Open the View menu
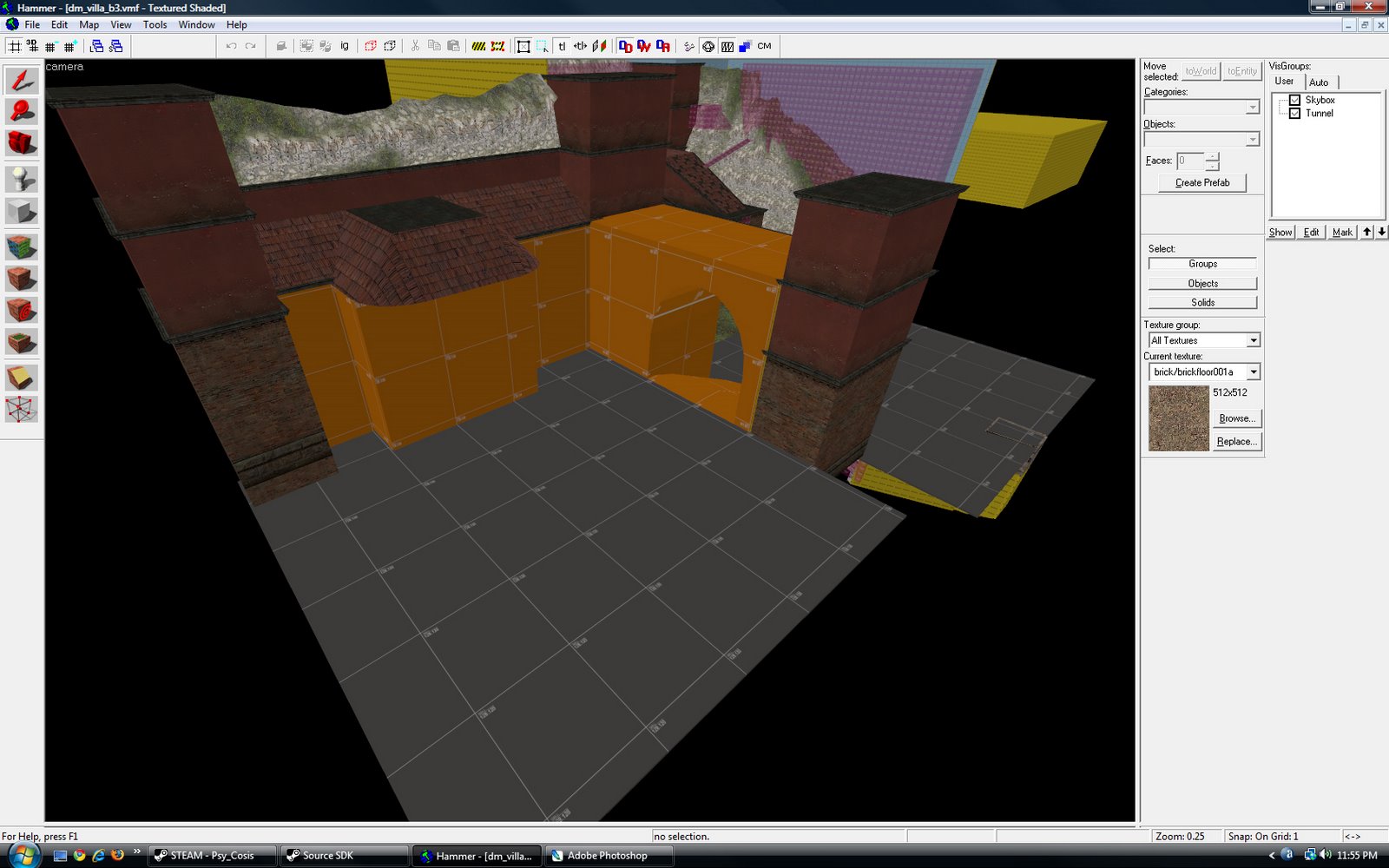The image size is (1389, 868). pos(121,24)
